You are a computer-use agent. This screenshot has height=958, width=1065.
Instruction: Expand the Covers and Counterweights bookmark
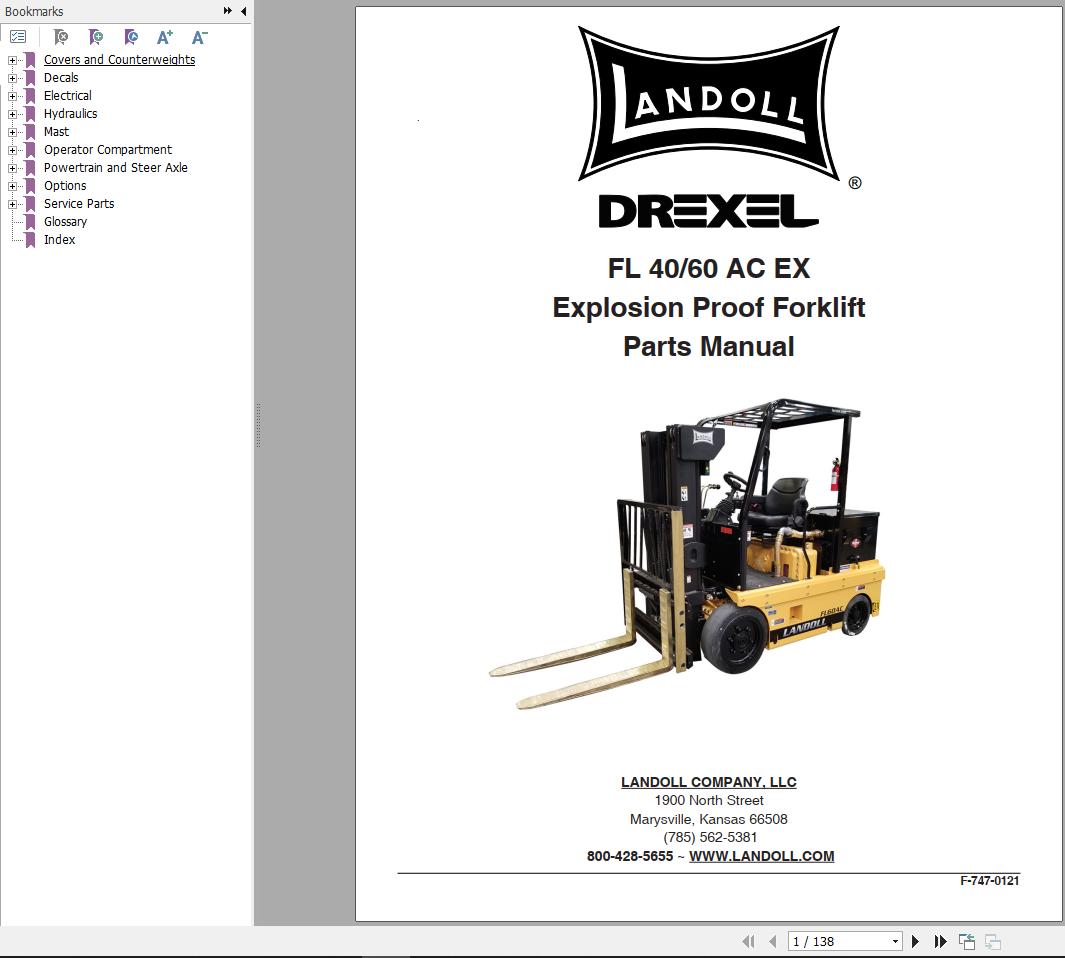coord(11,60)
